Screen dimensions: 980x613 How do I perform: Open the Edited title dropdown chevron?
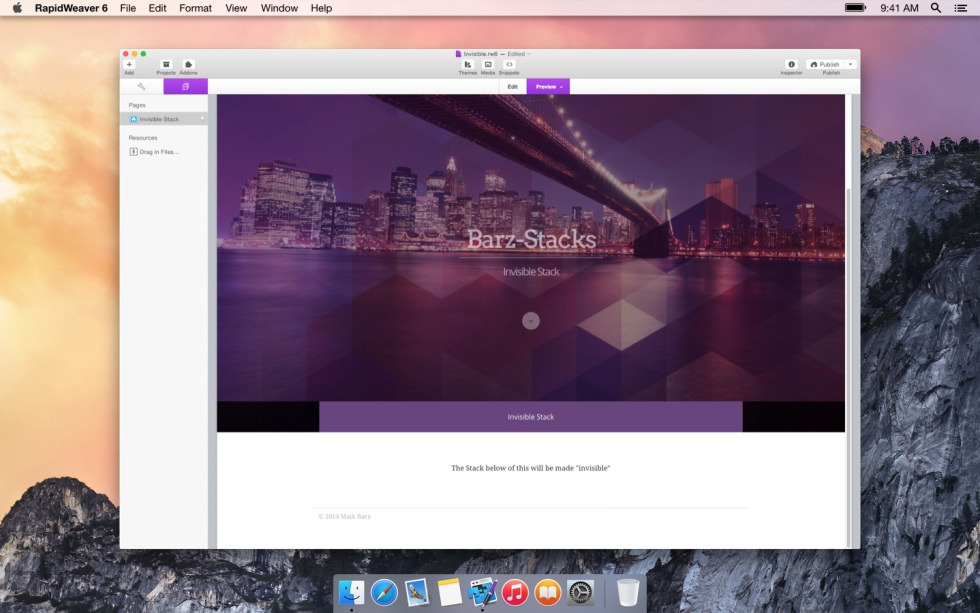click(529, 54)
